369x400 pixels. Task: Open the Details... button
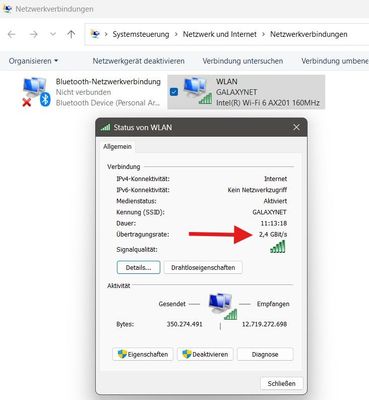click(138, 267)
